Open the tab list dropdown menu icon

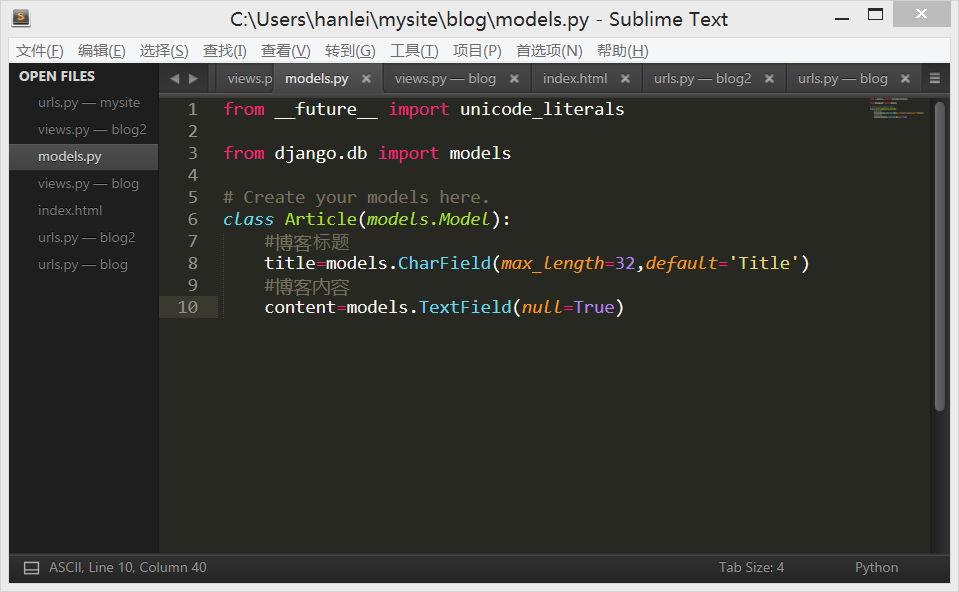click(935, 78)
